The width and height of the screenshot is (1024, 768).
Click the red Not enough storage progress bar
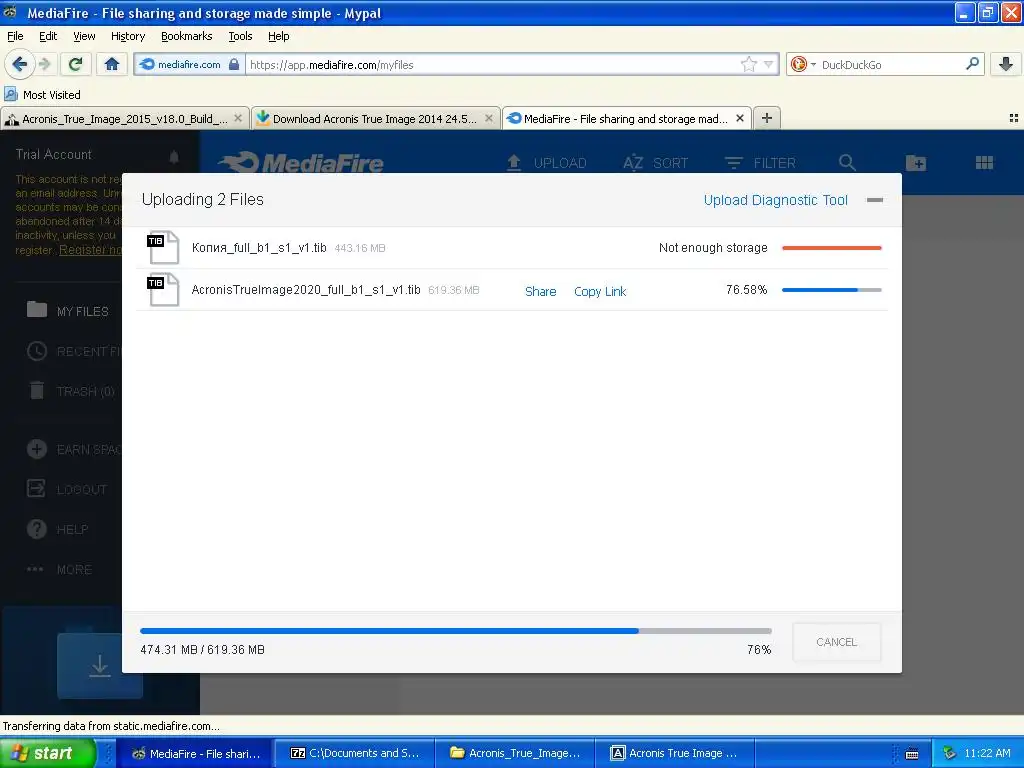831,248
